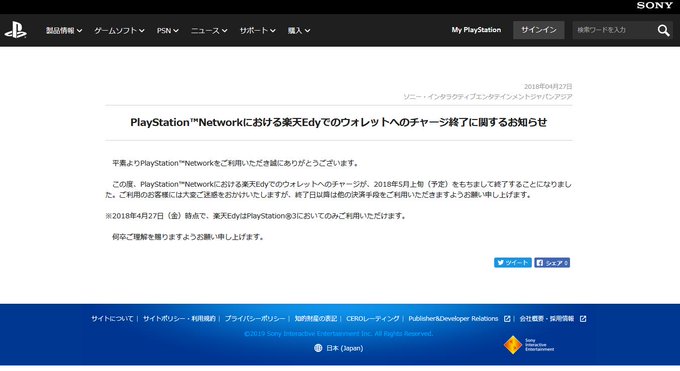Expand the ゲームソフト menu
The image size is (680, 371).
click(x=119, y=30)
